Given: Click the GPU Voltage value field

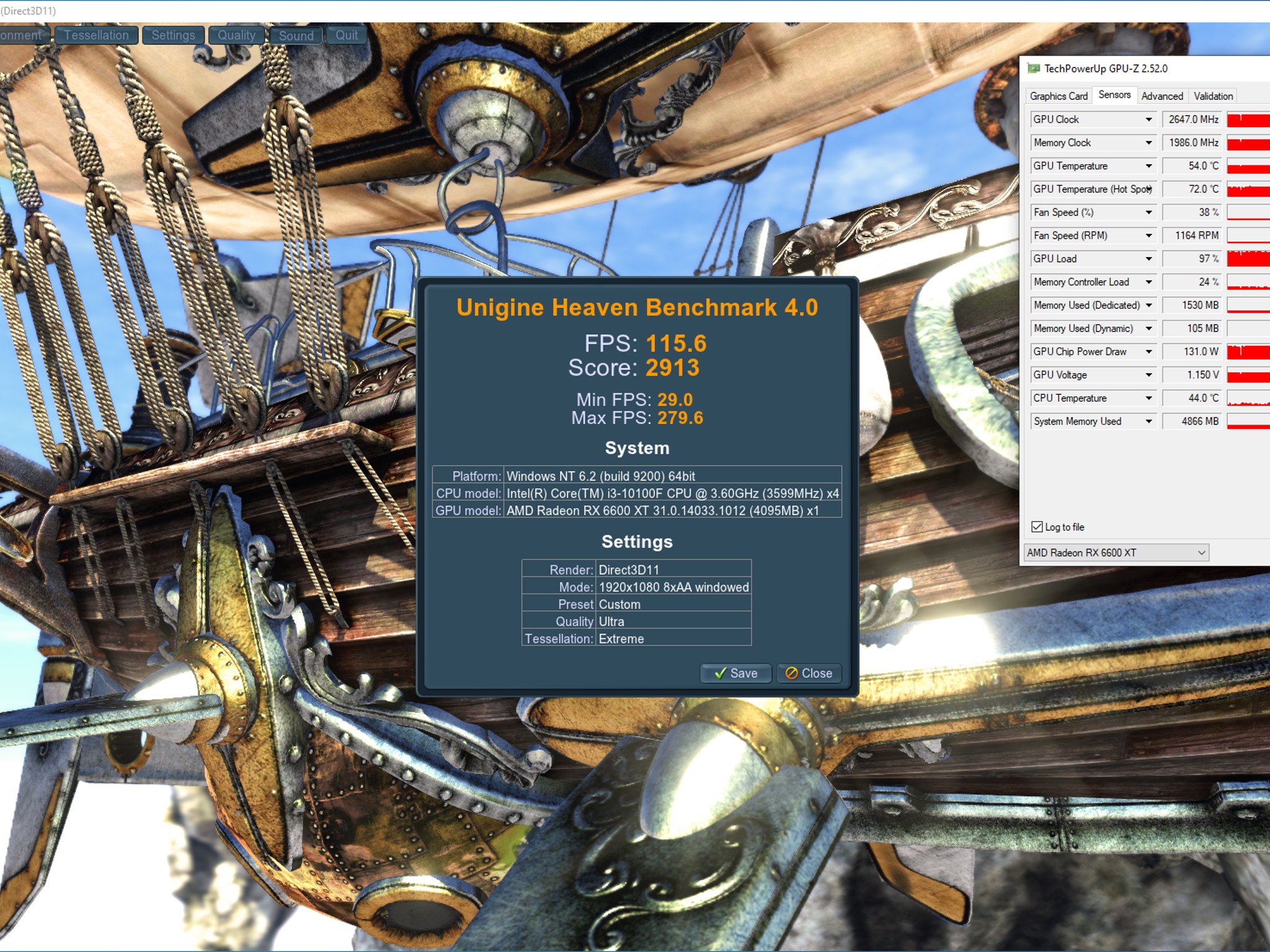Looking at the screenshot, I should (x=1191, y=375).
